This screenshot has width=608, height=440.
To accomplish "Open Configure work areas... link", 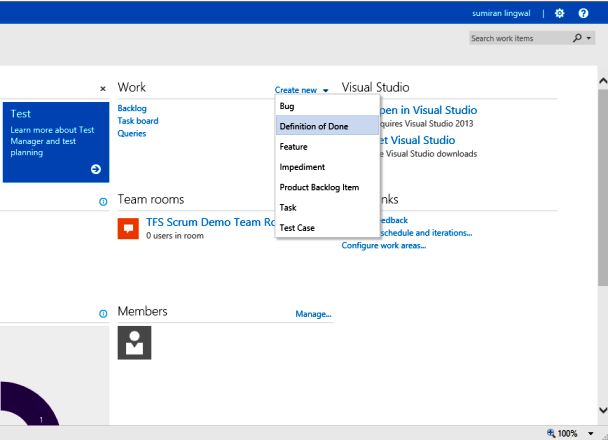I will click(384, 245).
